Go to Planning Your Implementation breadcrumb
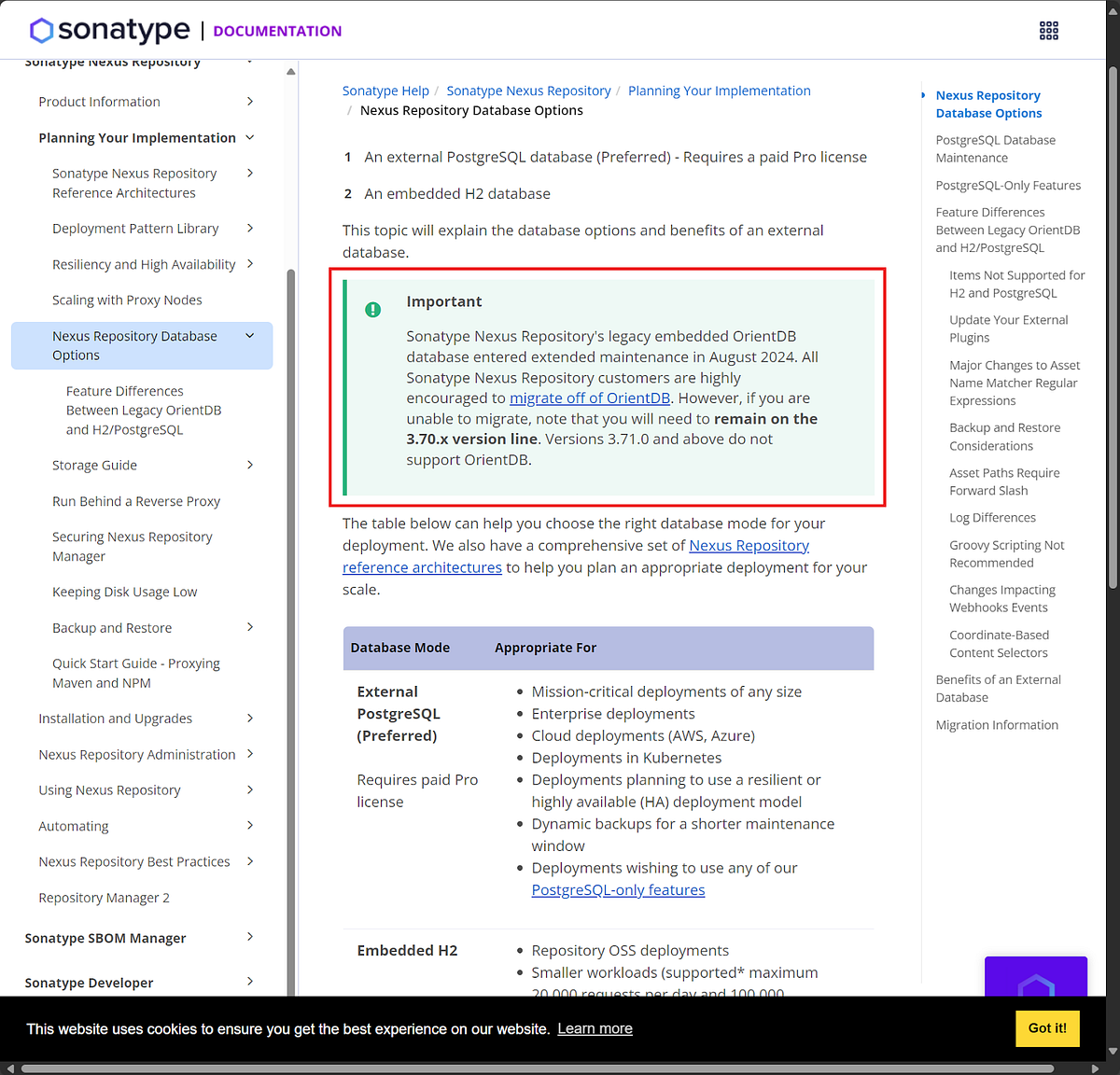Image resolution: width=1120 pixels, height=1075 pixels. click(720, 91)
